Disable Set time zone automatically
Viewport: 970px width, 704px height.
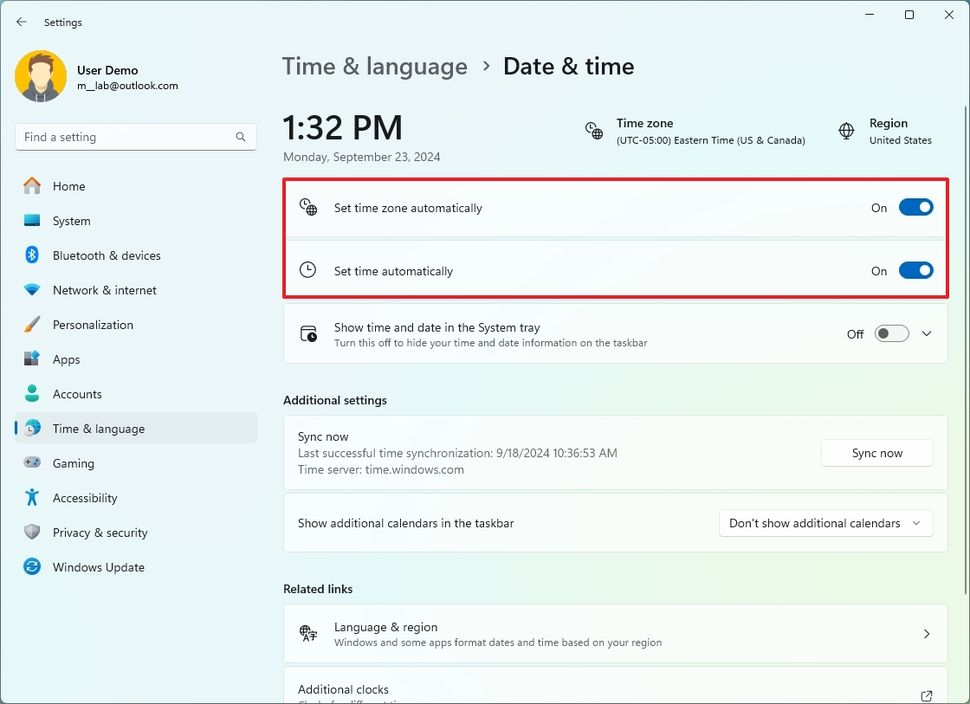[x=915, y=207]
